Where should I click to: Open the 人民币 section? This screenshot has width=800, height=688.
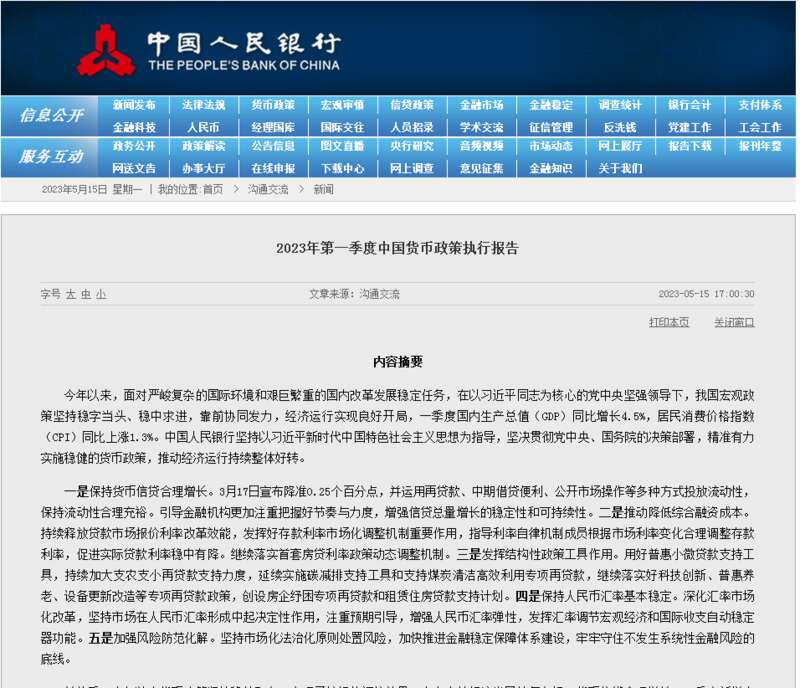click(203, 127)
